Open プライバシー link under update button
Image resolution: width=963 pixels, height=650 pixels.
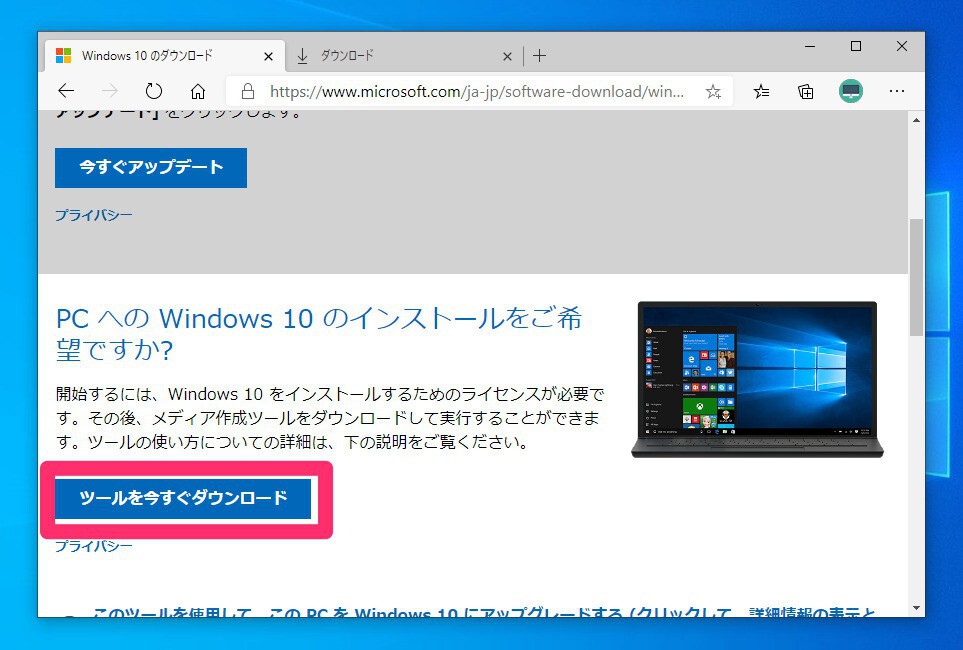[x=93, y=215]
